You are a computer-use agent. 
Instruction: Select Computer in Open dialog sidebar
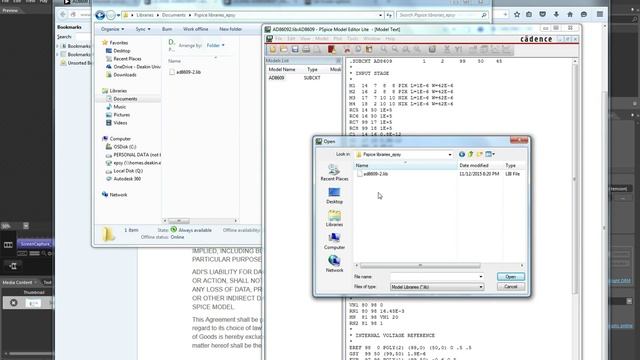334,241
